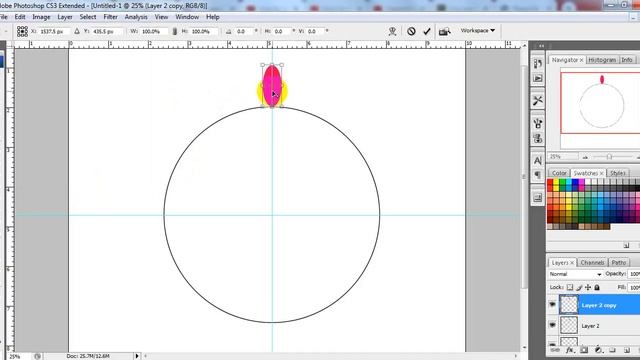The image size is (640, 360).
Task: Open the Analysis menu
Action: point(136,17)
